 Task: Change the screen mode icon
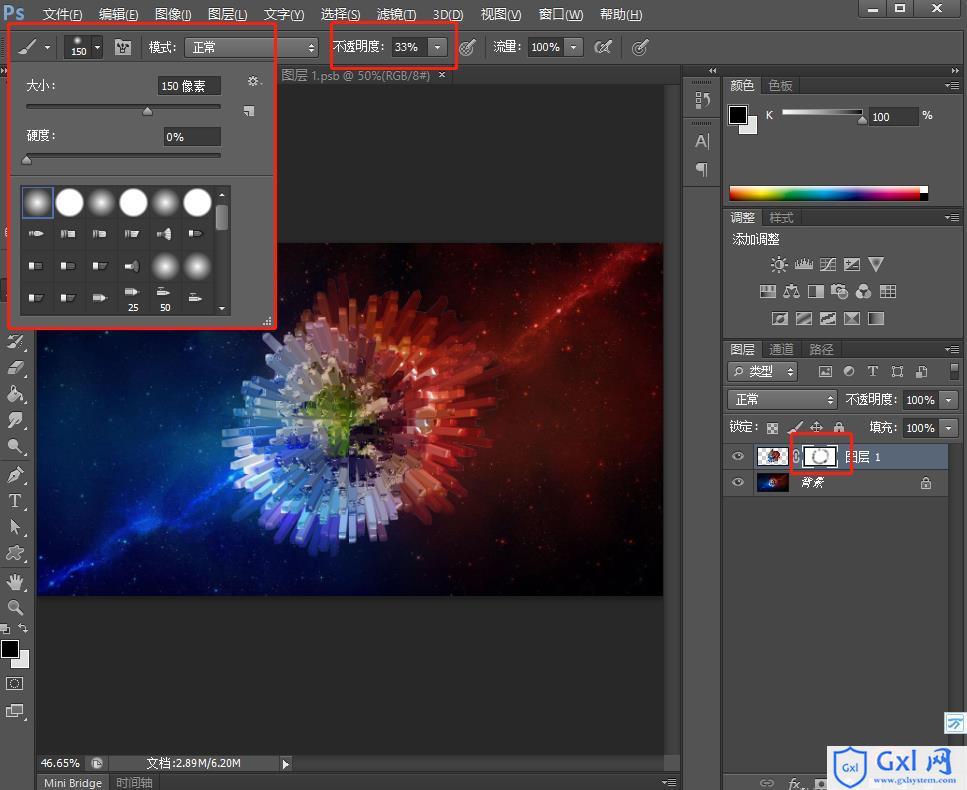click(x=14, y=711)
